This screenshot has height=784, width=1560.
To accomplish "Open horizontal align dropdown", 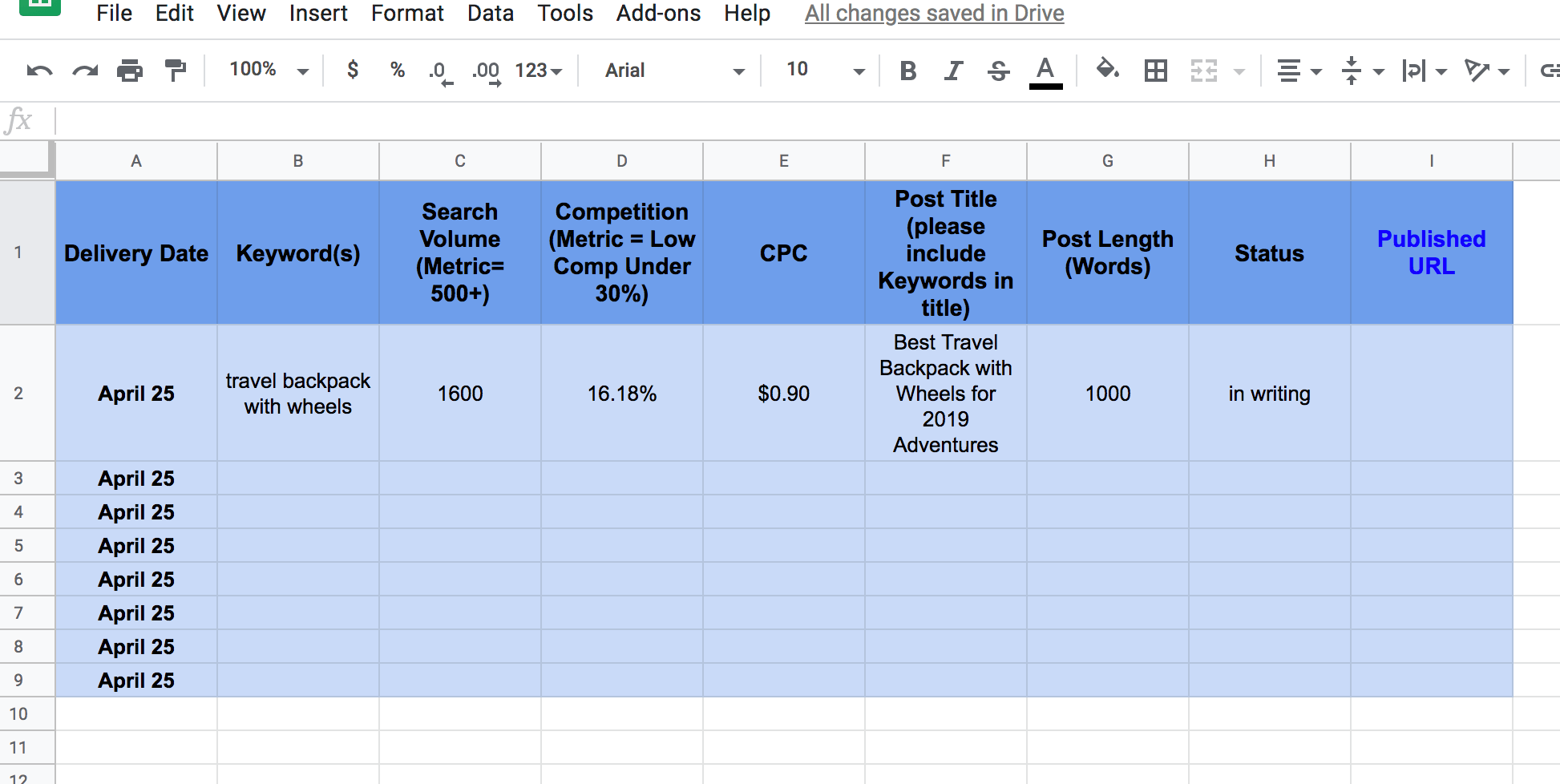I will pos(1299,71).
